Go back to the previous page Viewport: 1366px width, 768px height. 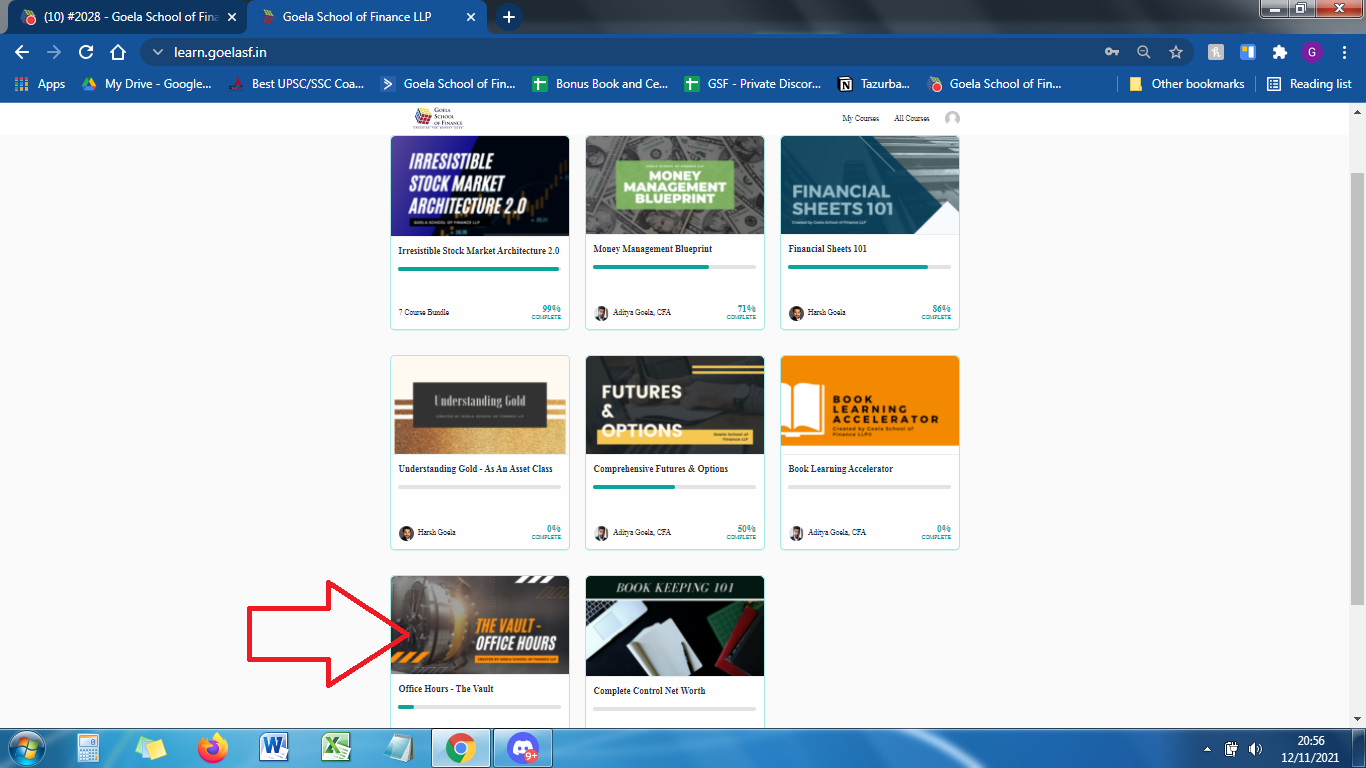coord(22,52)
